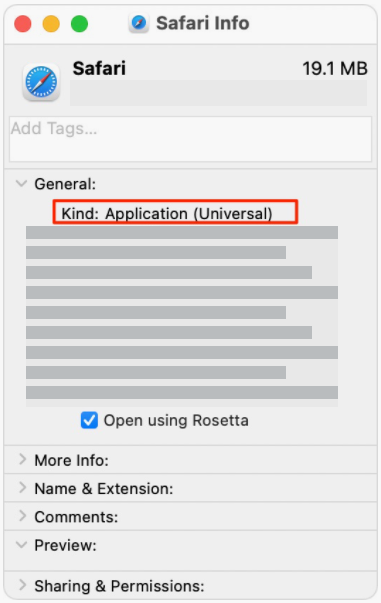Expand the Name & Extension chevron

coord(23,488)
